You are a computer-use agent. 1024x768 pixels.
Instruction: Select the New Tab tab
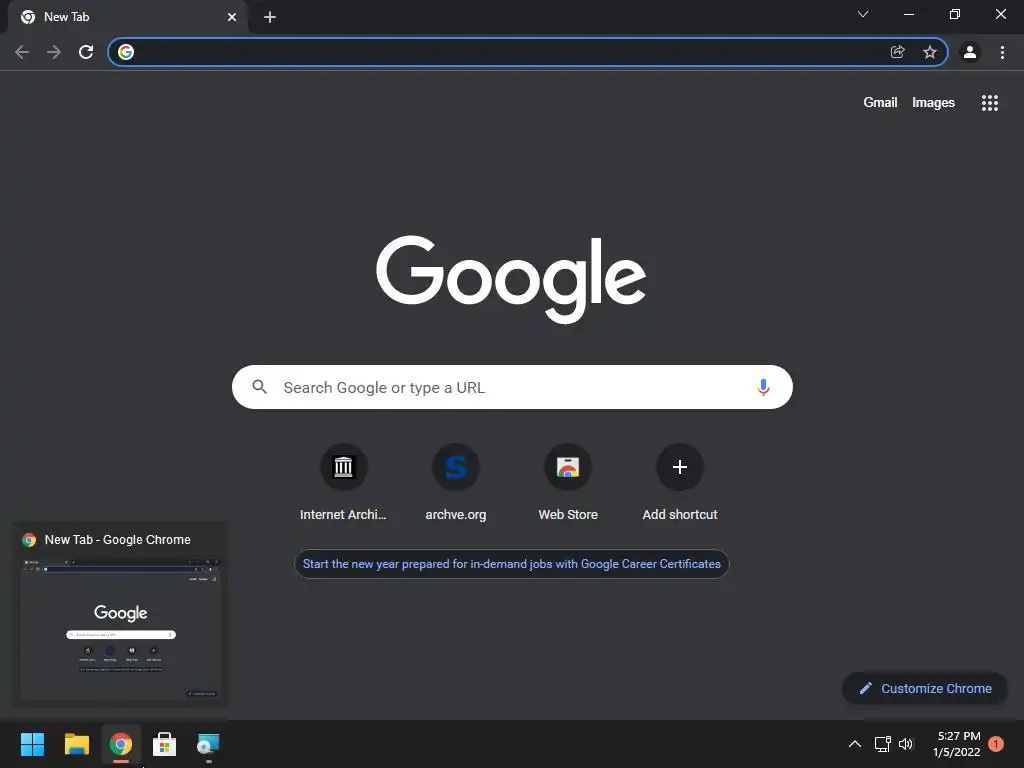coord(128,17)
